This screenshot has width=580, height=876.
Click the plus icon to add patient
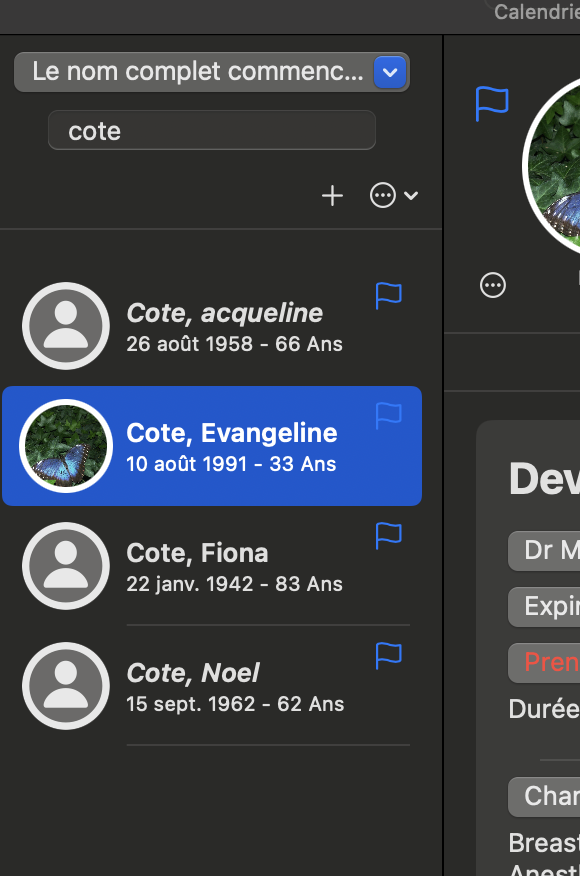[332, 196]
